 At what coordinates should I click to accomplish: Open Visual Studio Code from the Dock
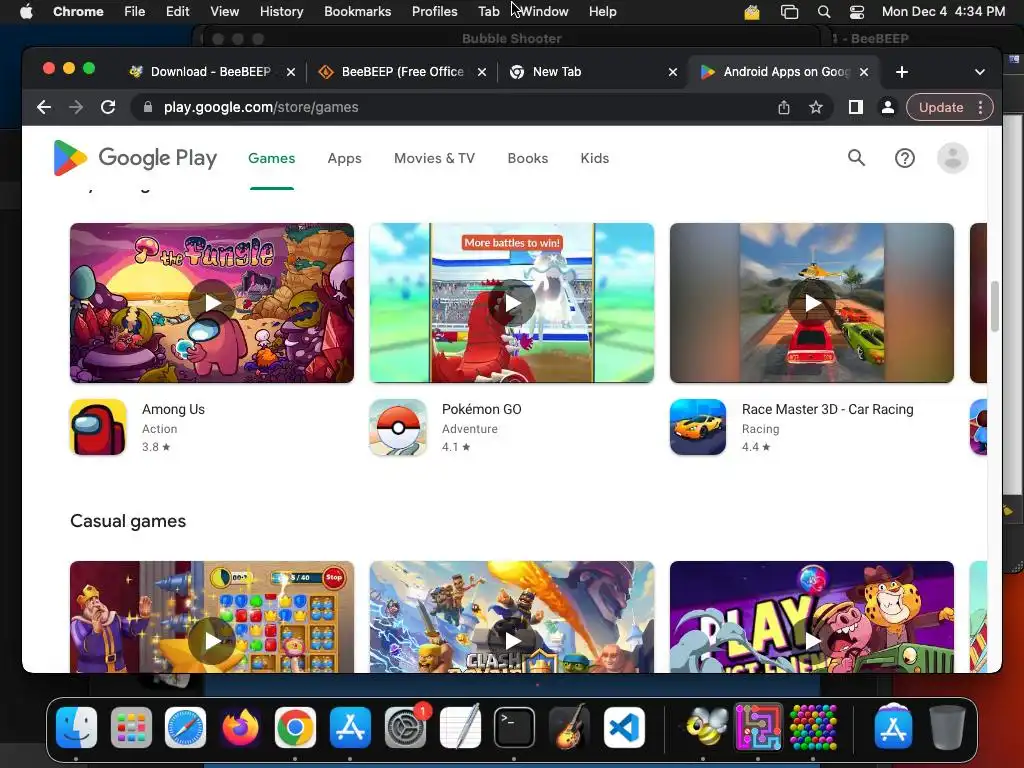[x=624, y=727]
